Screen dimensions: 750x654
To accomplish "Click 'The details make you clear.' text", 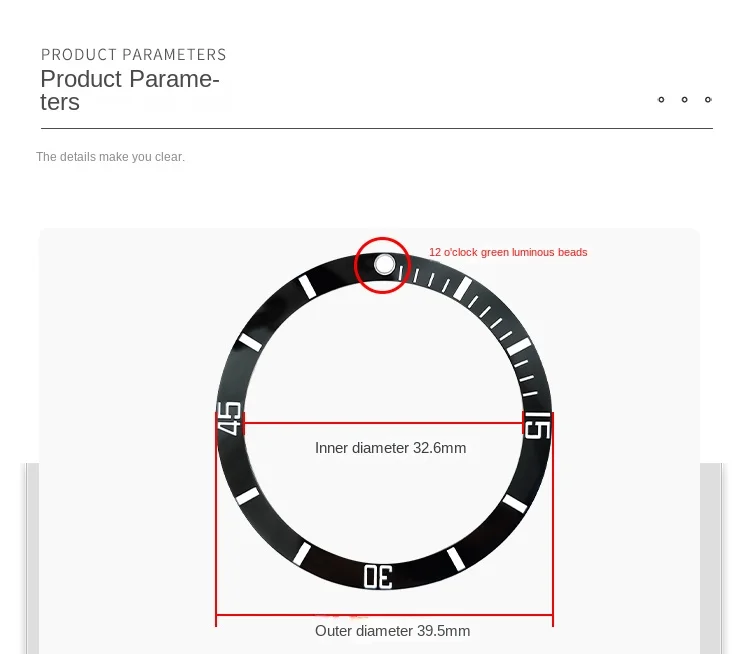I will (110, 157).
